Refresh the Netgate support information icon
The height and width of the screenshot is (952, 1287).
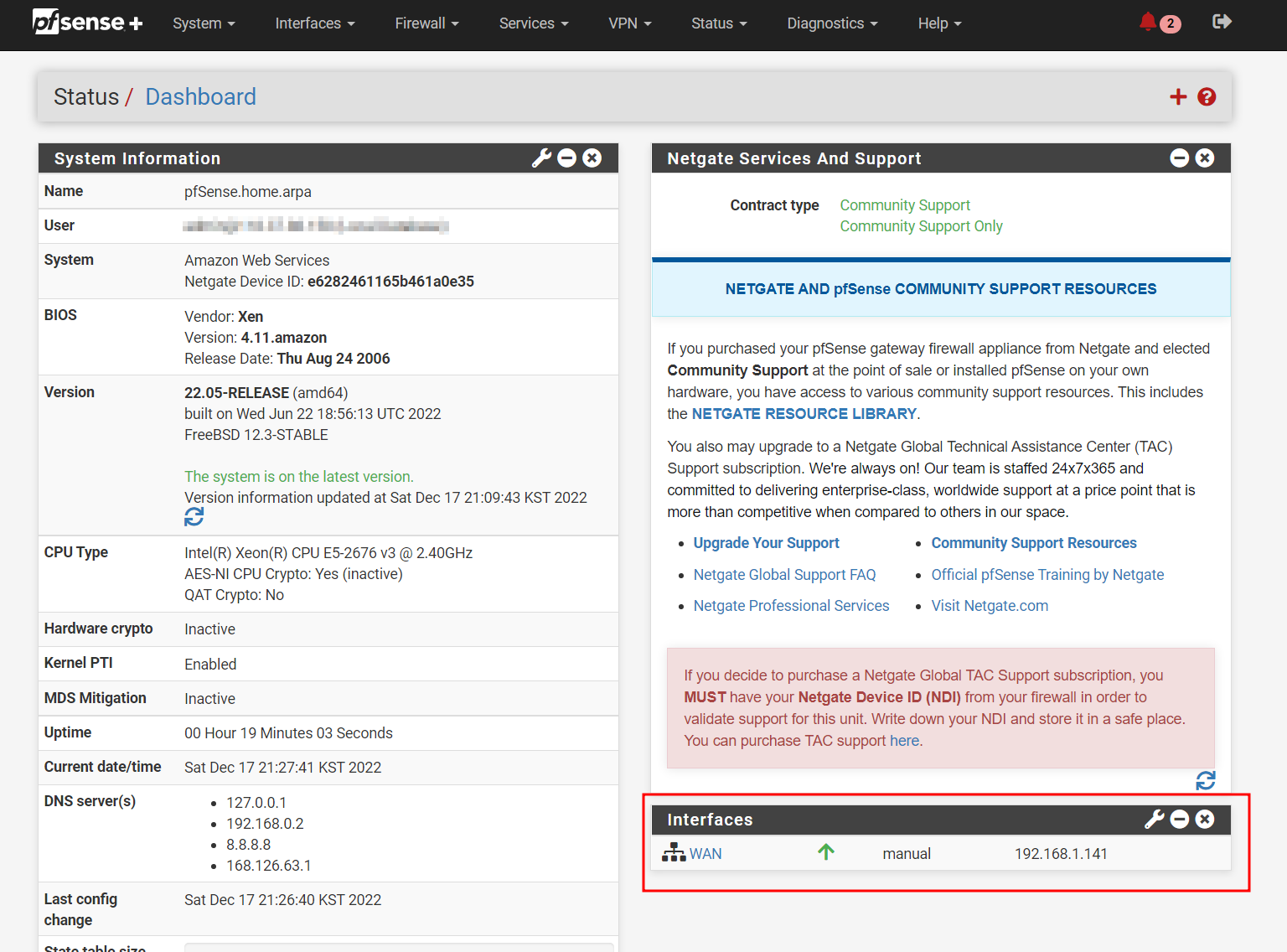tap(1206, 781)
